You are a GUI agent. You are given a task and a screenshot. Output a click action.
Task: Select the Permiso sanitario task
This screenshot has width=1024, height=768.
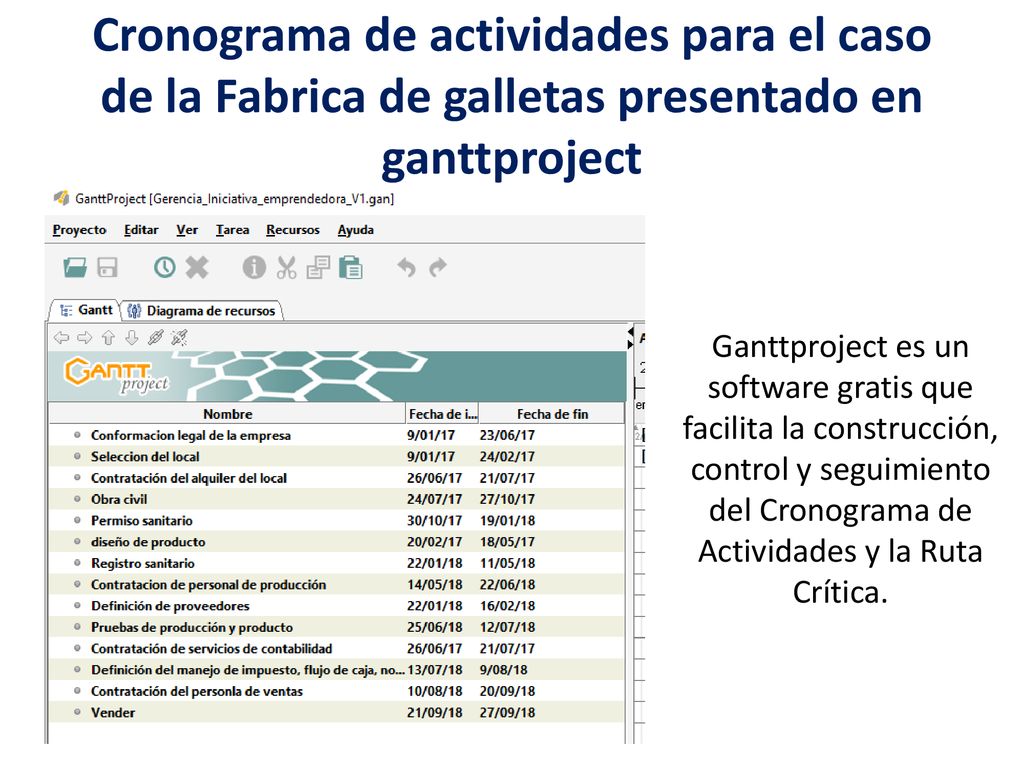coord(142,520)
